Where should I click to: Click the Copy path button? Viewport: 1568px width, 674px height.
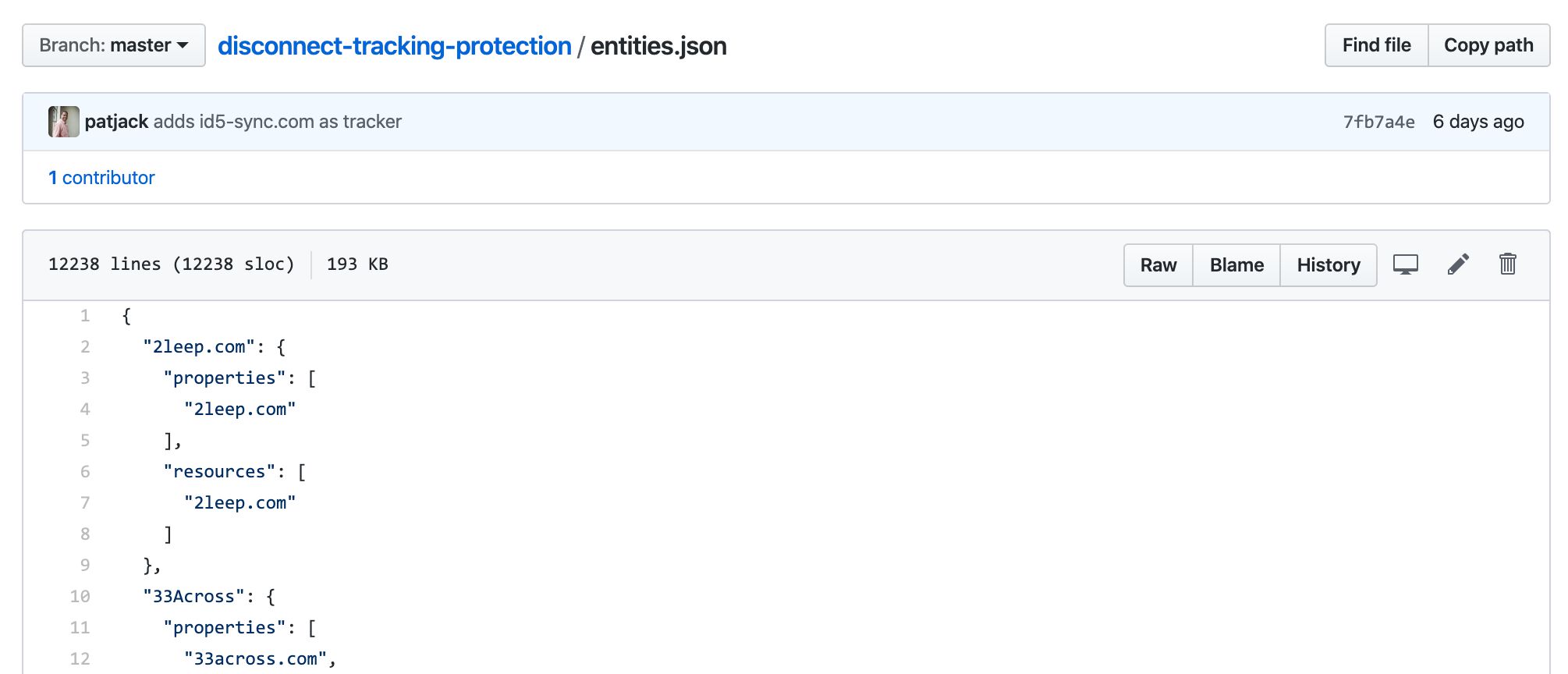[x=1488, y=45]
